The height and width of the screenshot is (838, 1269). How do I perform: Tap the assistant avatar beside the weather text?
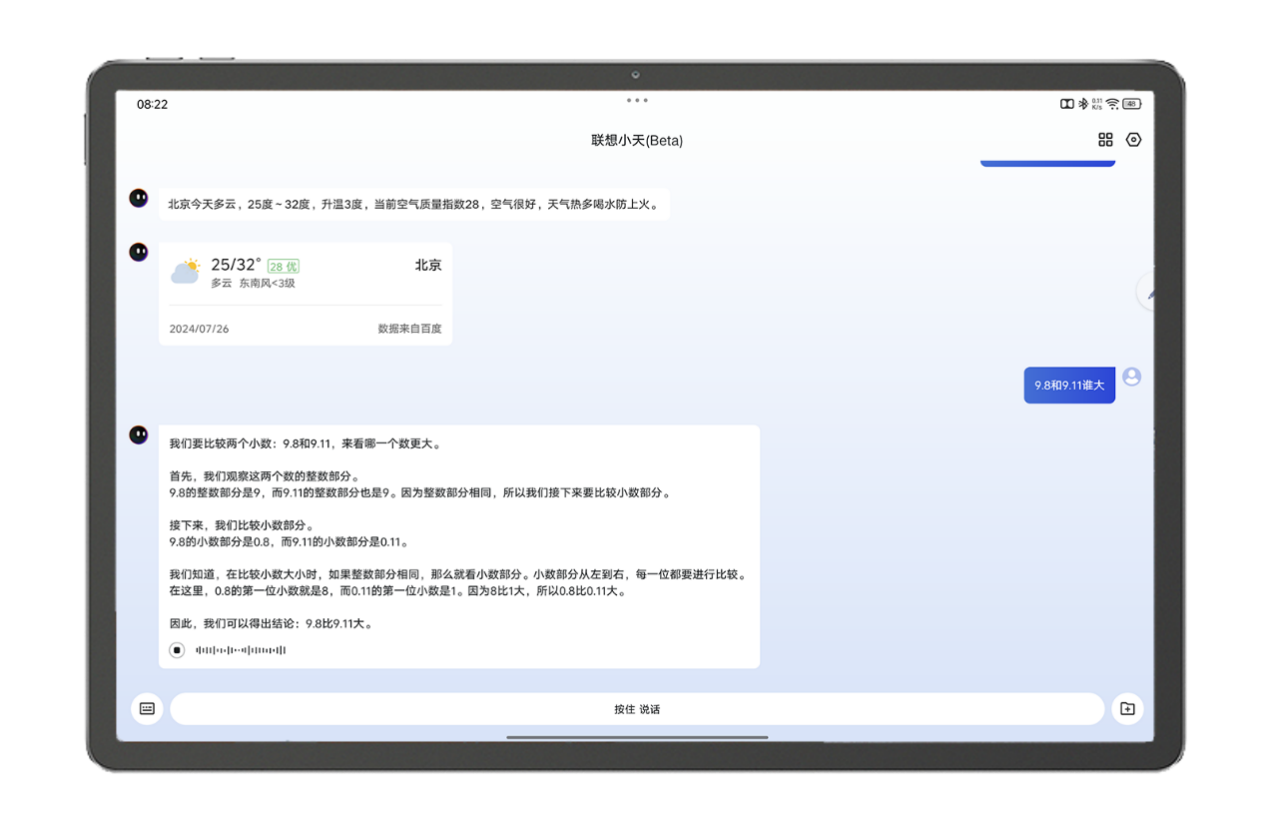tap(139, 198)
